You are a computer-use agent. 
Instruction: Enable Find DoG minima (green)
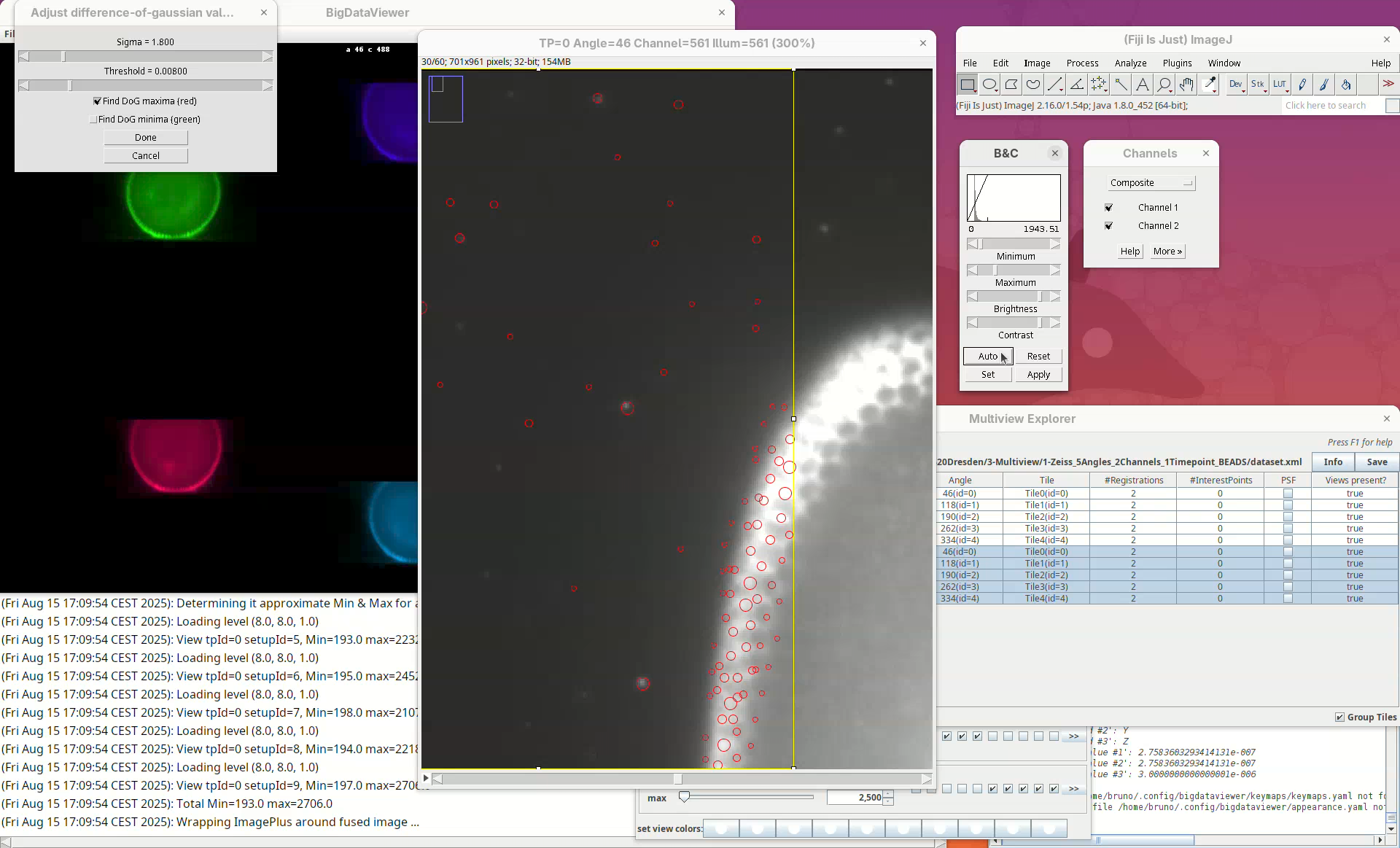(x=93, y=120)
